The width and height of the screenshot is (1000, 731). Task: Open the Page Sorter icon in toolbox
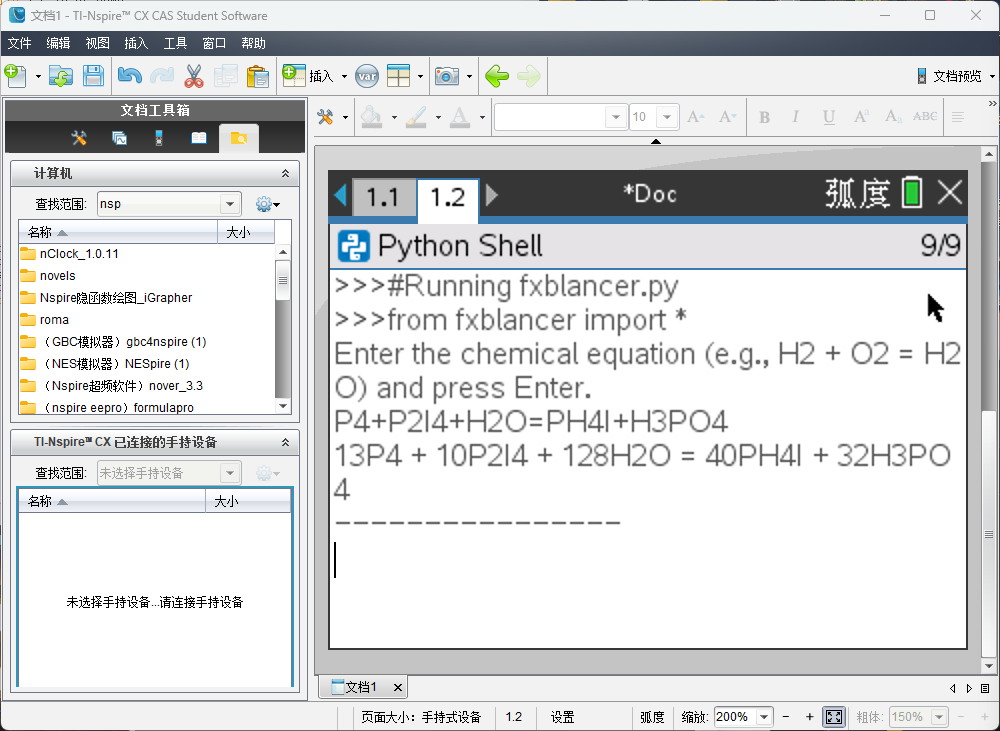(119, 138)
